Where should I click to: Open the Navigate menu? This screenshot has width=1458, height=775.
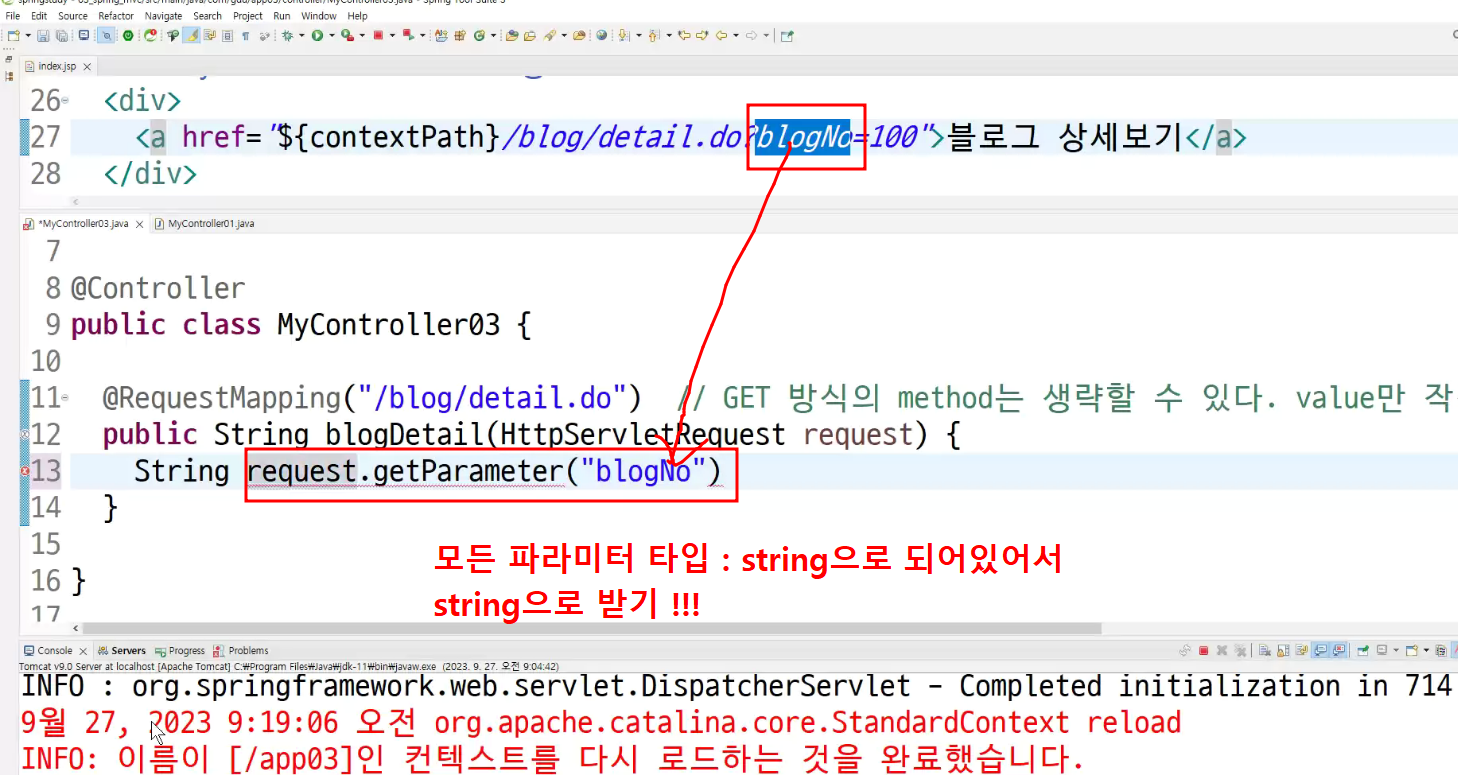pyautogui.click(x=163, y=16)
